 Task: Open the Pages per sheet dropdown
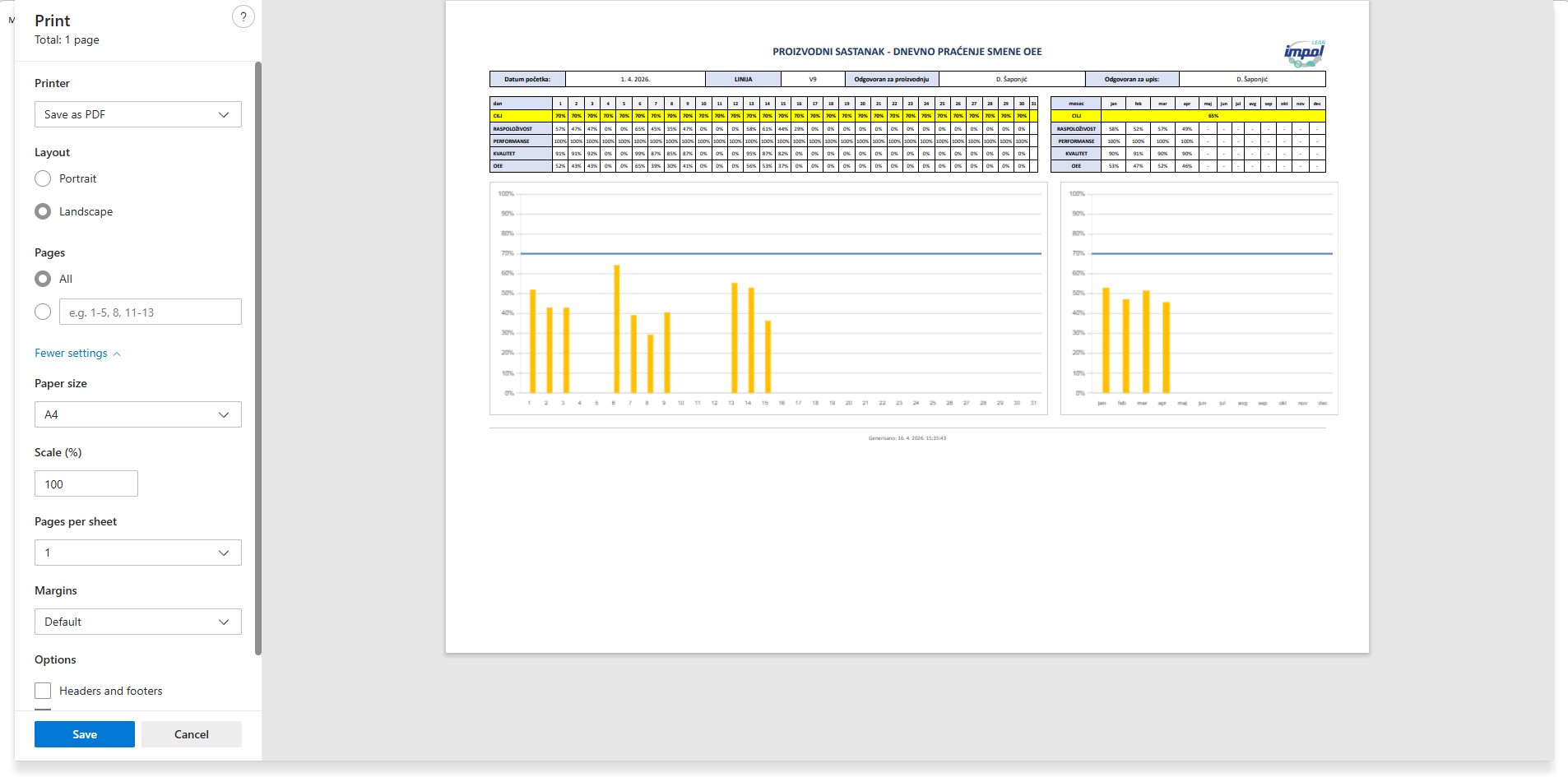click(x=138, y=553)
